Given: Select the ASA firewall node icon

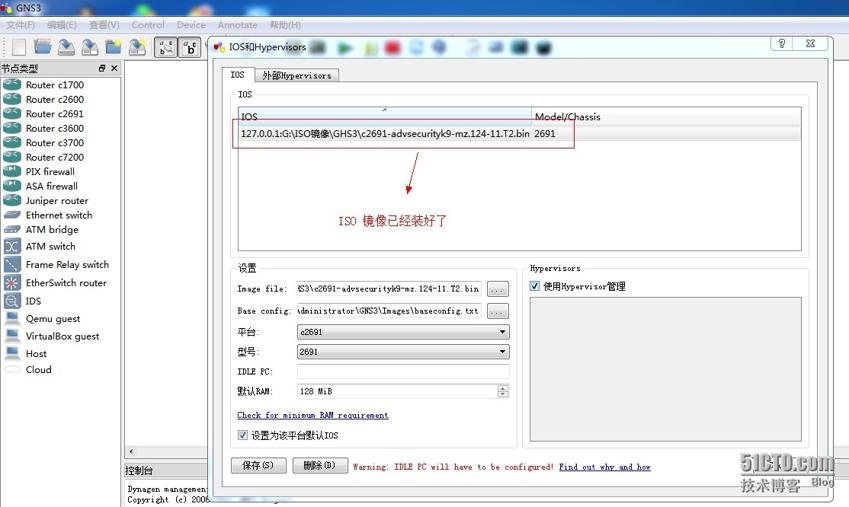Looking at the screenshot, I should [12, 186].
